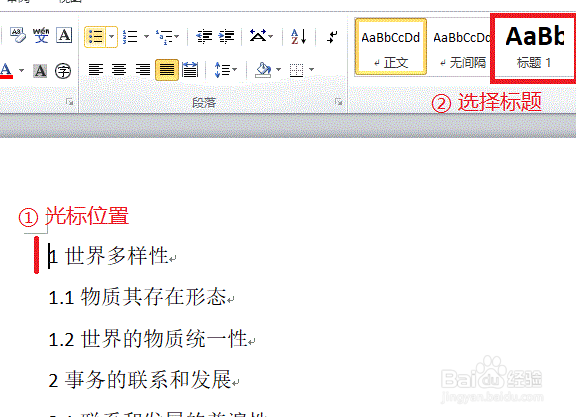Open the shading color dropdown arrow
Screen dimensions: 576x417
coord(278,69)
